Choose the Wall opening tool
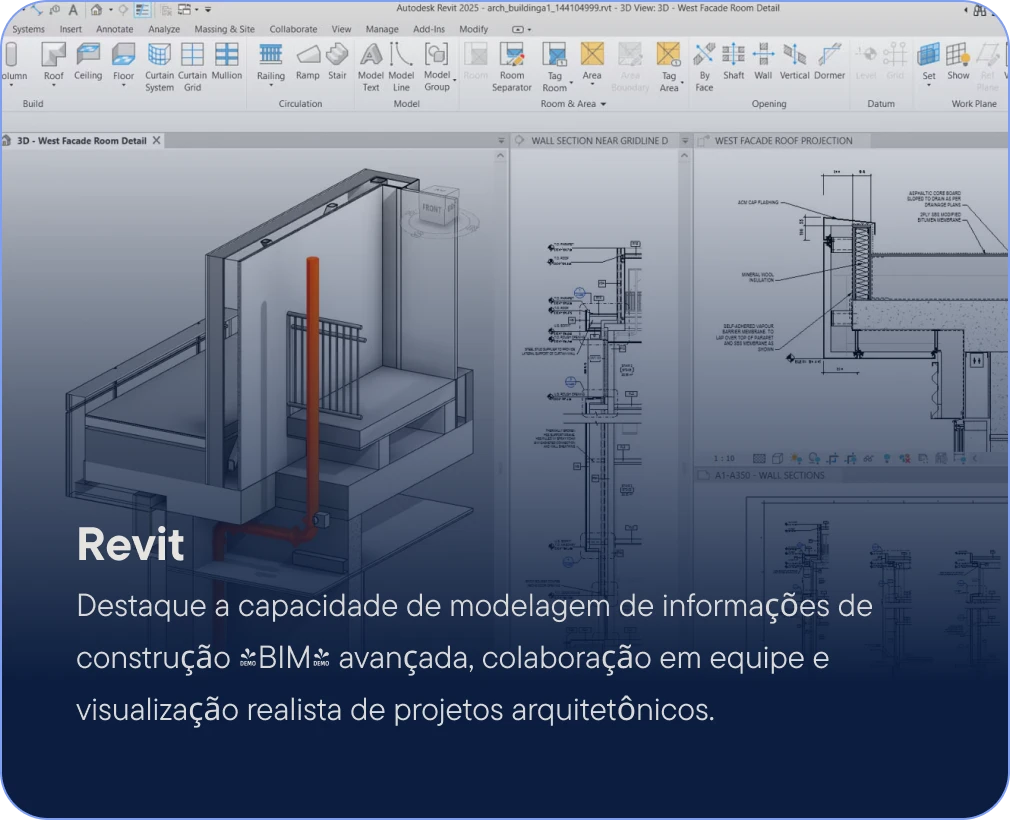1010x820 pixels. (x=763, y=62)
